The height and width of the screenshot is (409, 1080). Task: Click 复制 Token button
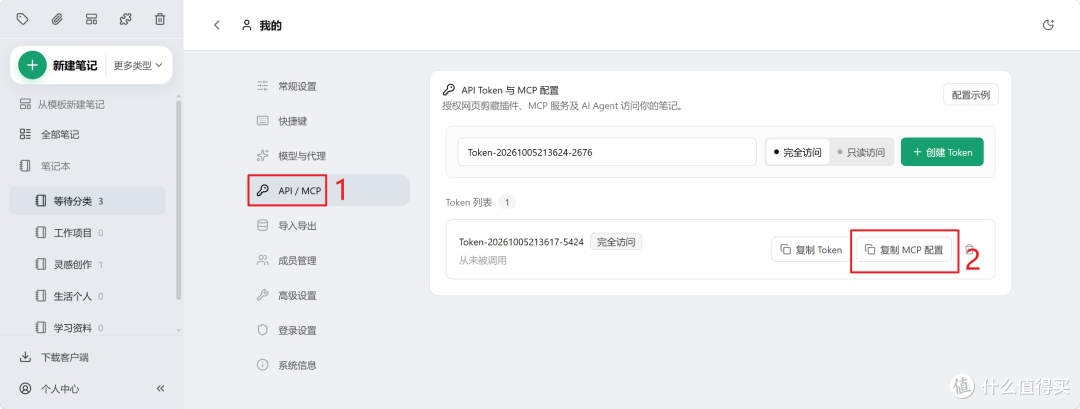tap(811, 249)
